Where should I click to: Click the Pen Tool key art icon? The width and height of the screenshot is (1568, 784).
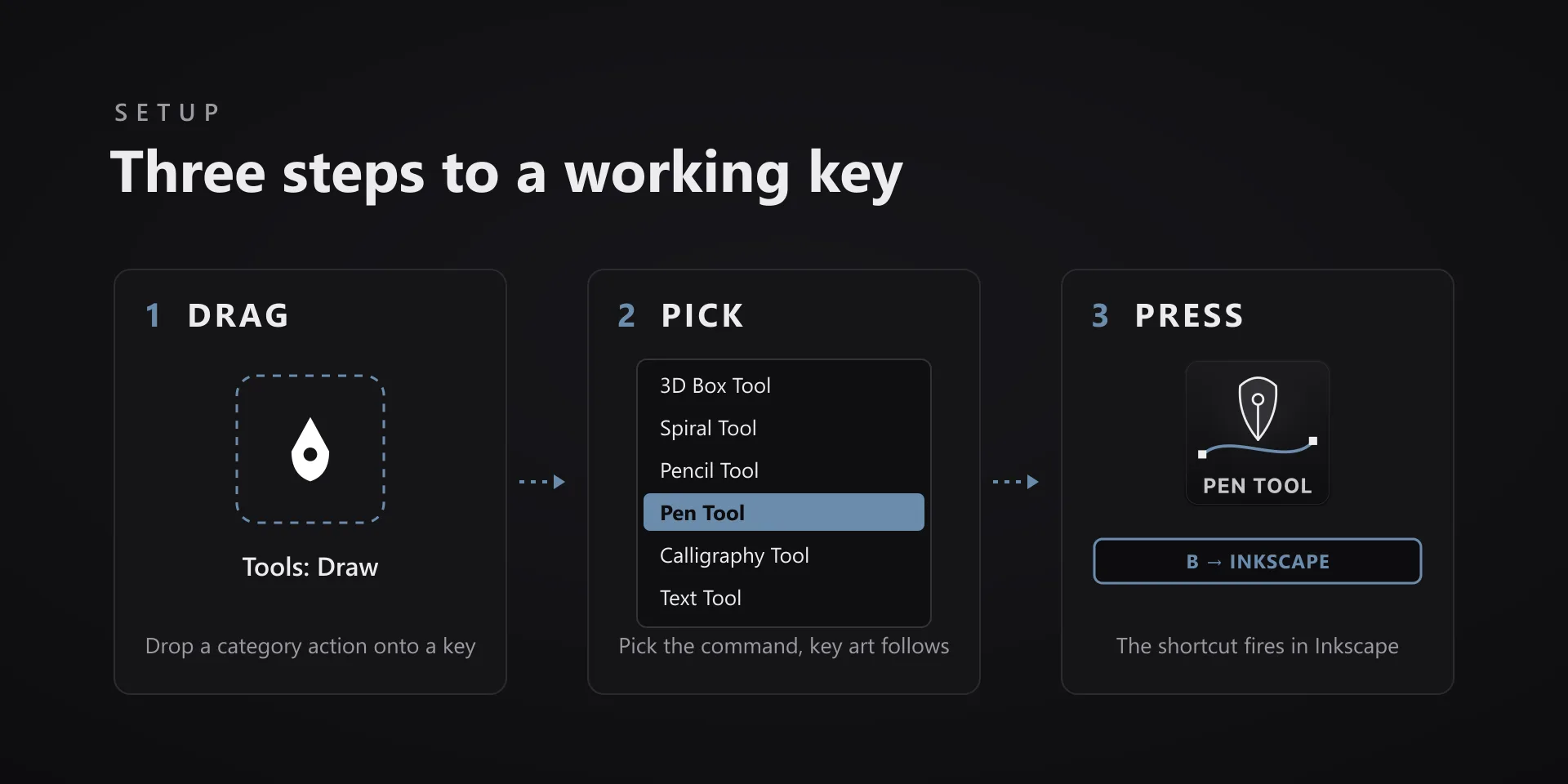[1258, 417]
